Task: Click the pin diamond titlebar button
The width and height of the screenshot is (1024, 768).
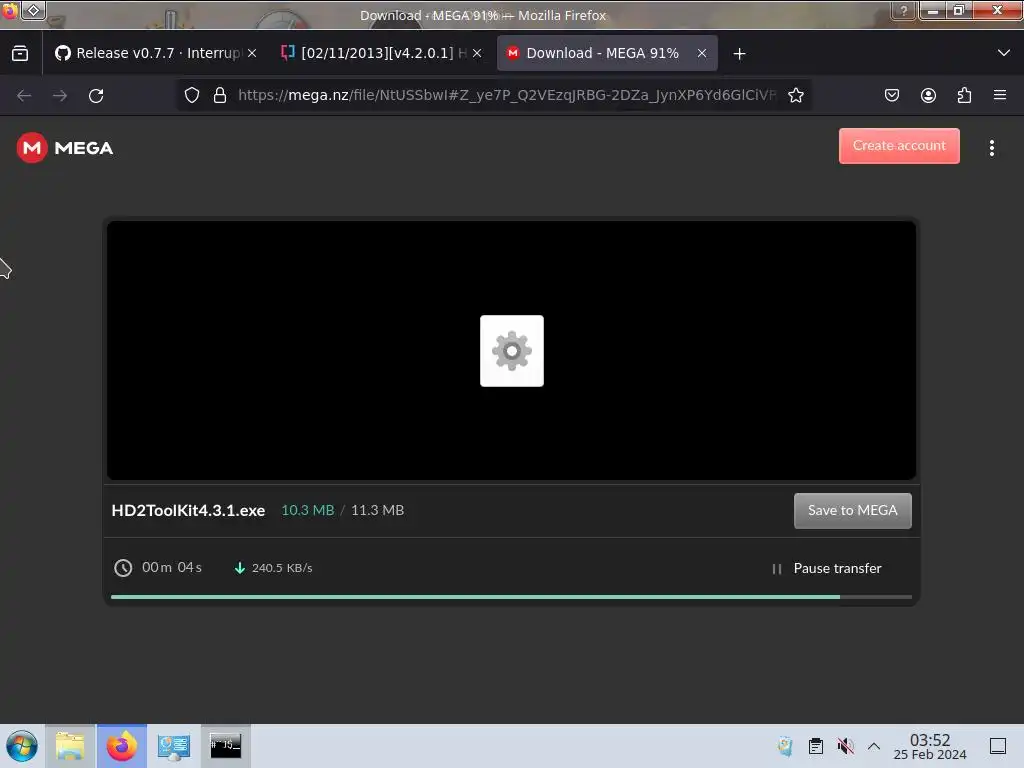Action: coord(33,10)
